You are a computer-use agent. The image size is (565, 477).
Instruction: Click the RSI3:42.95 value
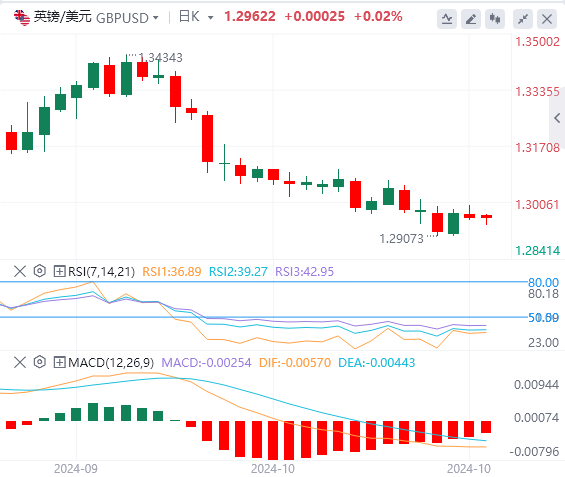click(x=304, y=272)
